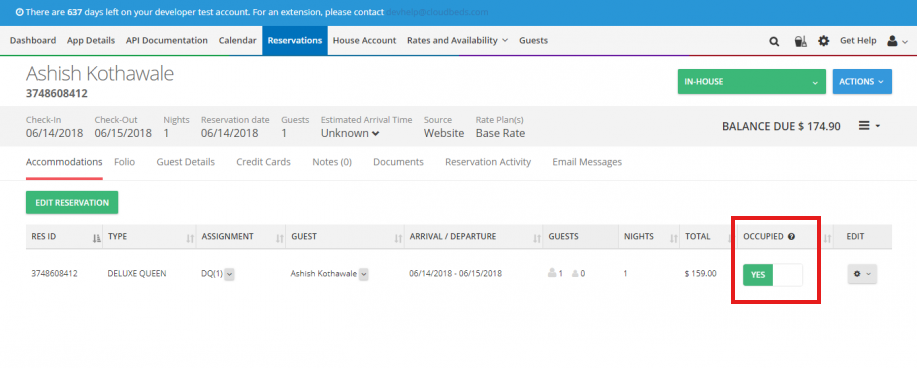Viewport: 917px width, 368px height.
Task: Click the EDIT RESERVATION button
Action: tap(72, 202)
